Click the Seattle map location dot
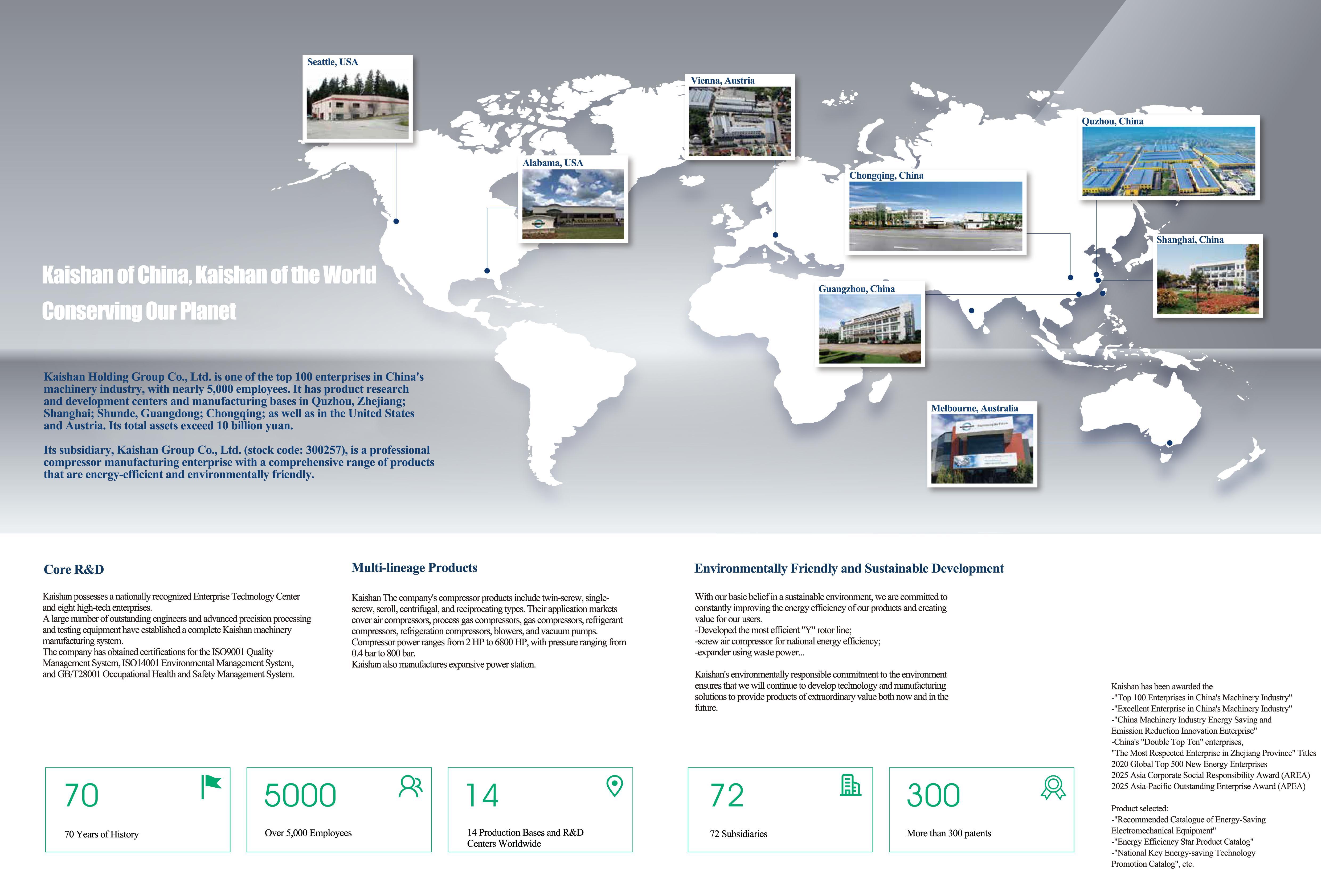Screen dimensions: 1321x896 (396, 221)
